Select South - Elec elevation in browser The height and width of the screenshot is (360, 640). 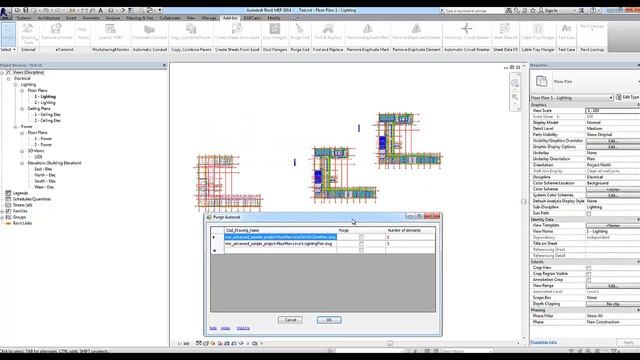[45, 181]
